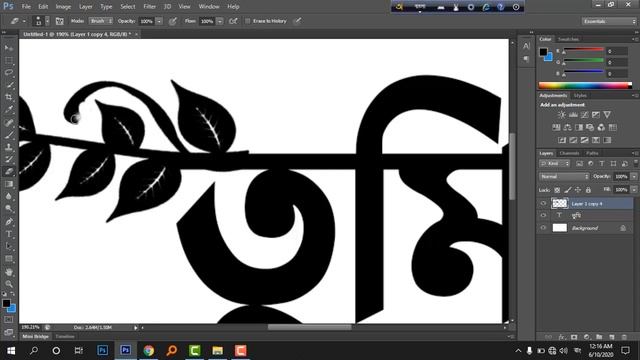Select the Rectangular Marquee tool

click(x=9, y=60)
